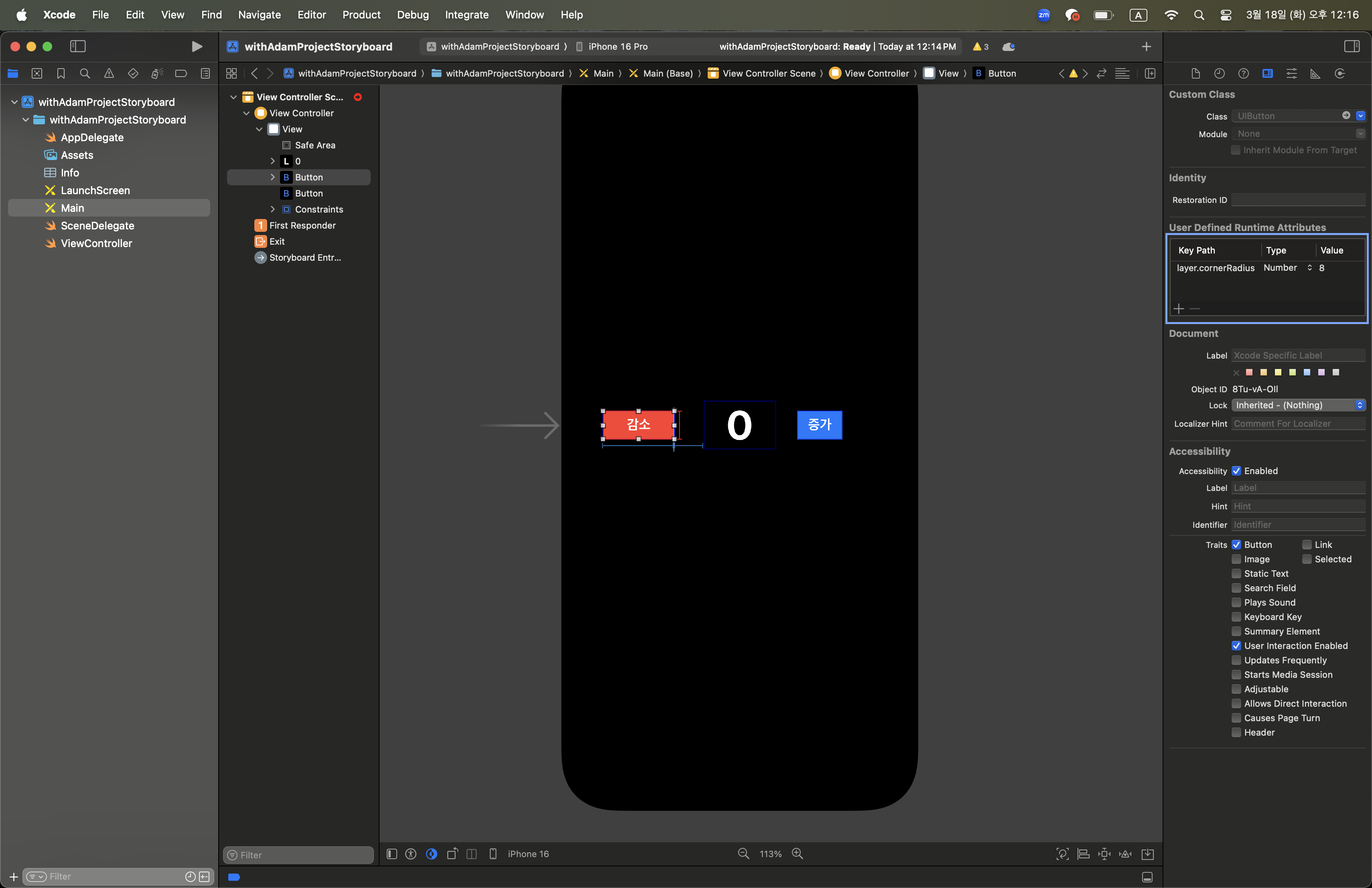Open the Test navigator diamond icon

point(133,73)
